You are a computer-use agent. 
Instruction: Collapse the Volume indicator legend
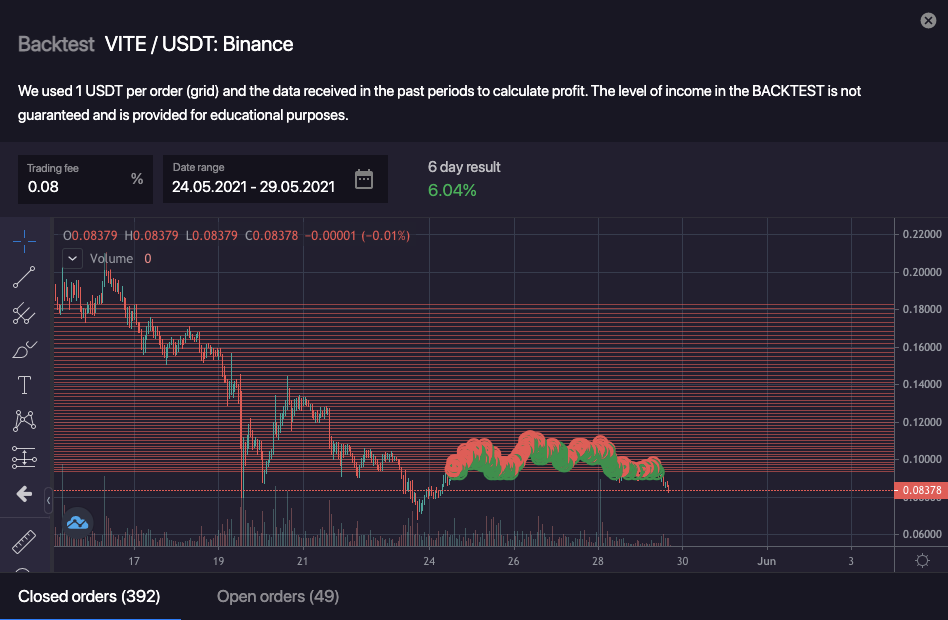(72, 258)
